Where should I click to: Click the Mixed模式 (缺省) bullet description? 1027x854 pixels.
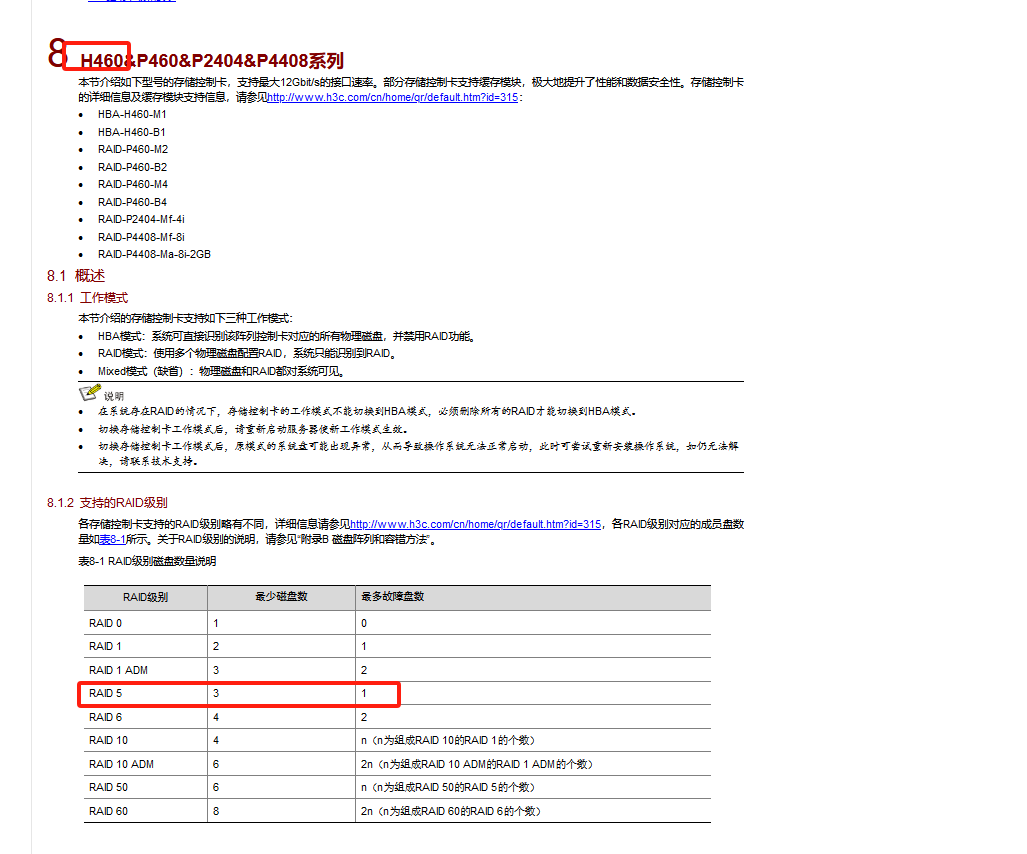[x=222, y=371]
